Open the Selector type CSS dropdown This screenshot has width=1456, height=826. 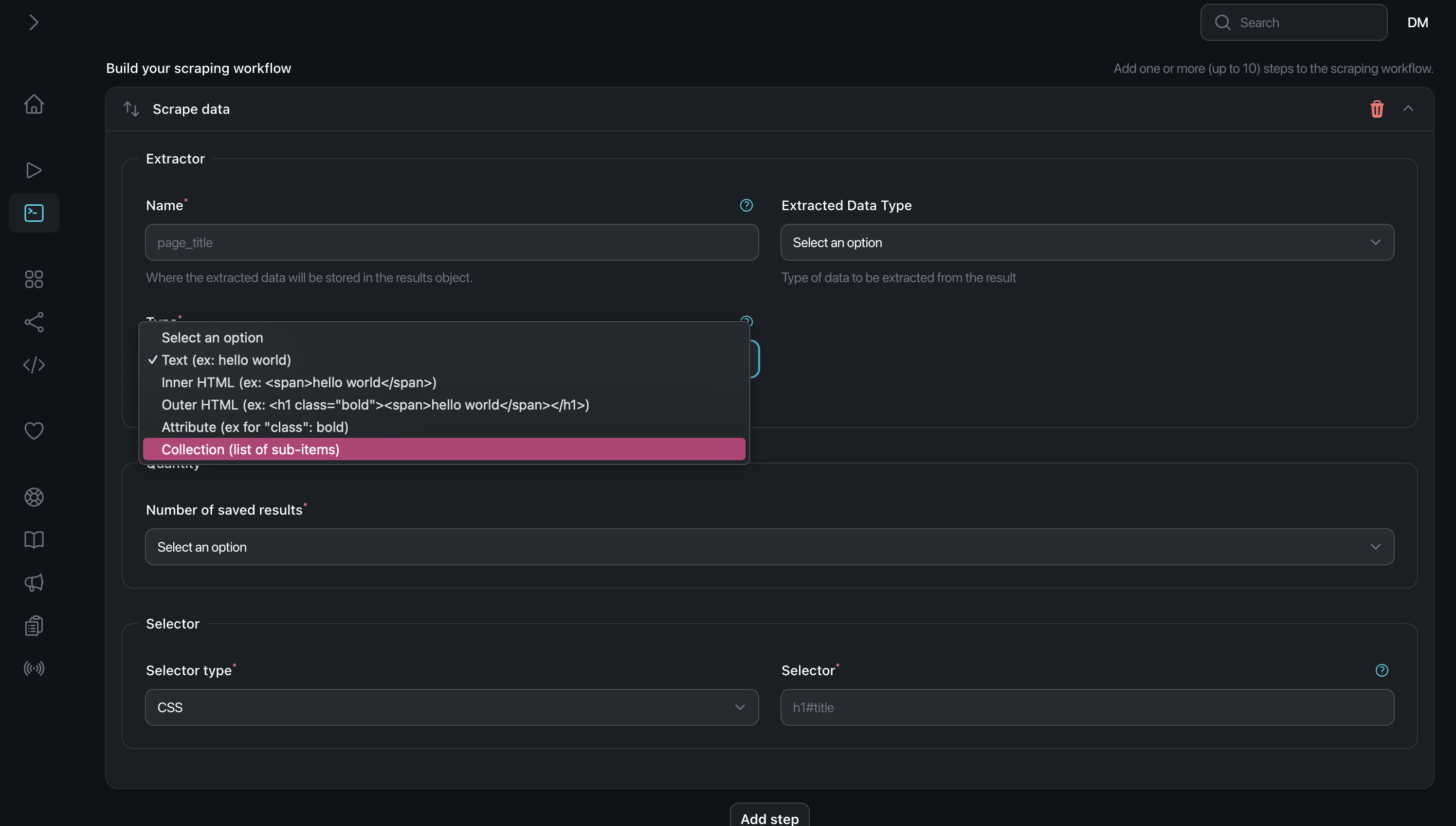tap(451, 707)
